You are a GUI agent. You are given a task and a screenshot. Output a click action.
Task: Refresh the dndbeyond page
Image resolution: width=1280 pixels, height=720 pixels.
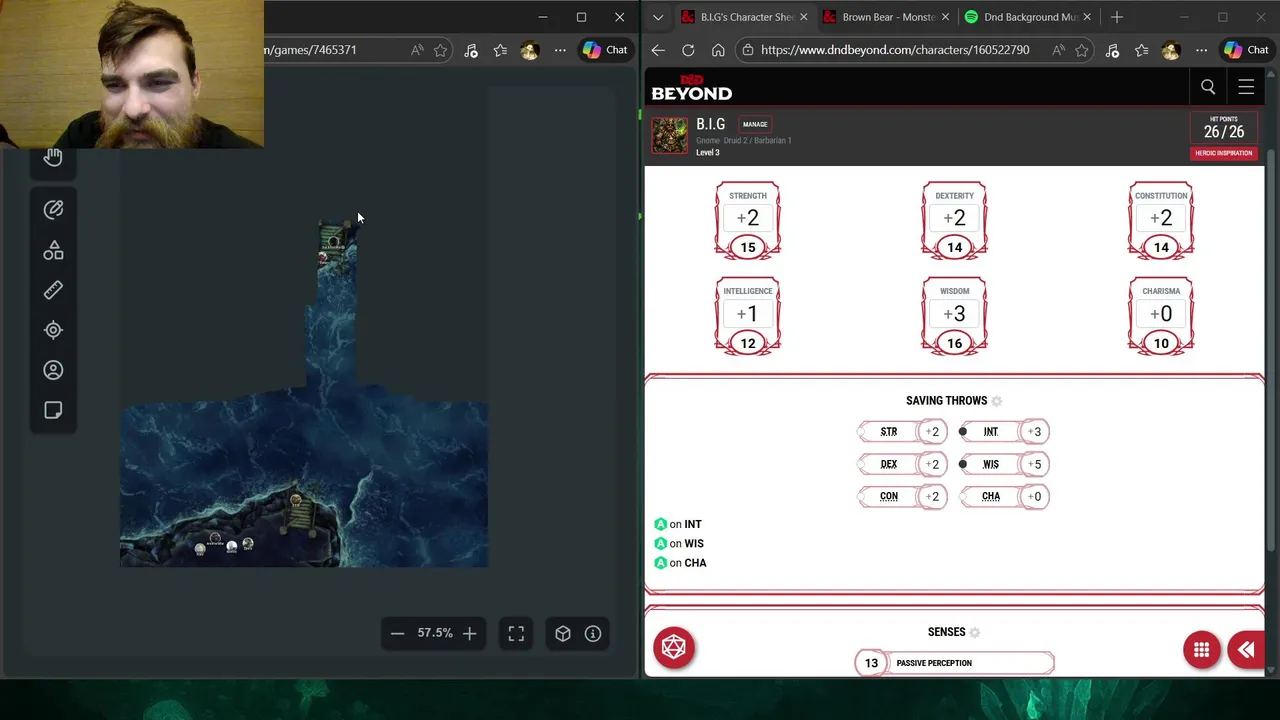[x=688, y=50]
